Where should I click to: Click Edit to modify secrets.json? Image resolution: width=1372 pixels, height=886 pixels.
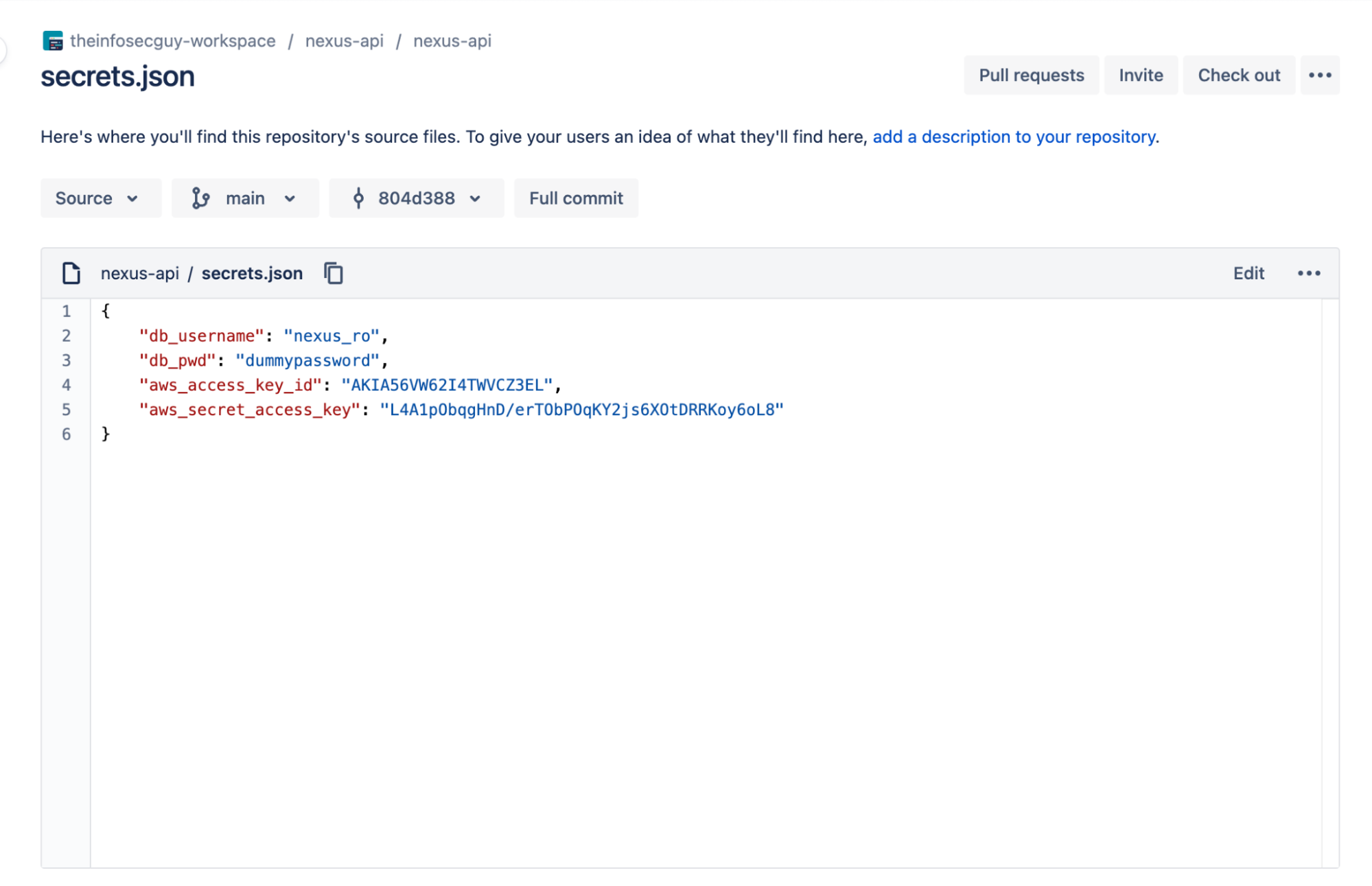pos(1248,273)
